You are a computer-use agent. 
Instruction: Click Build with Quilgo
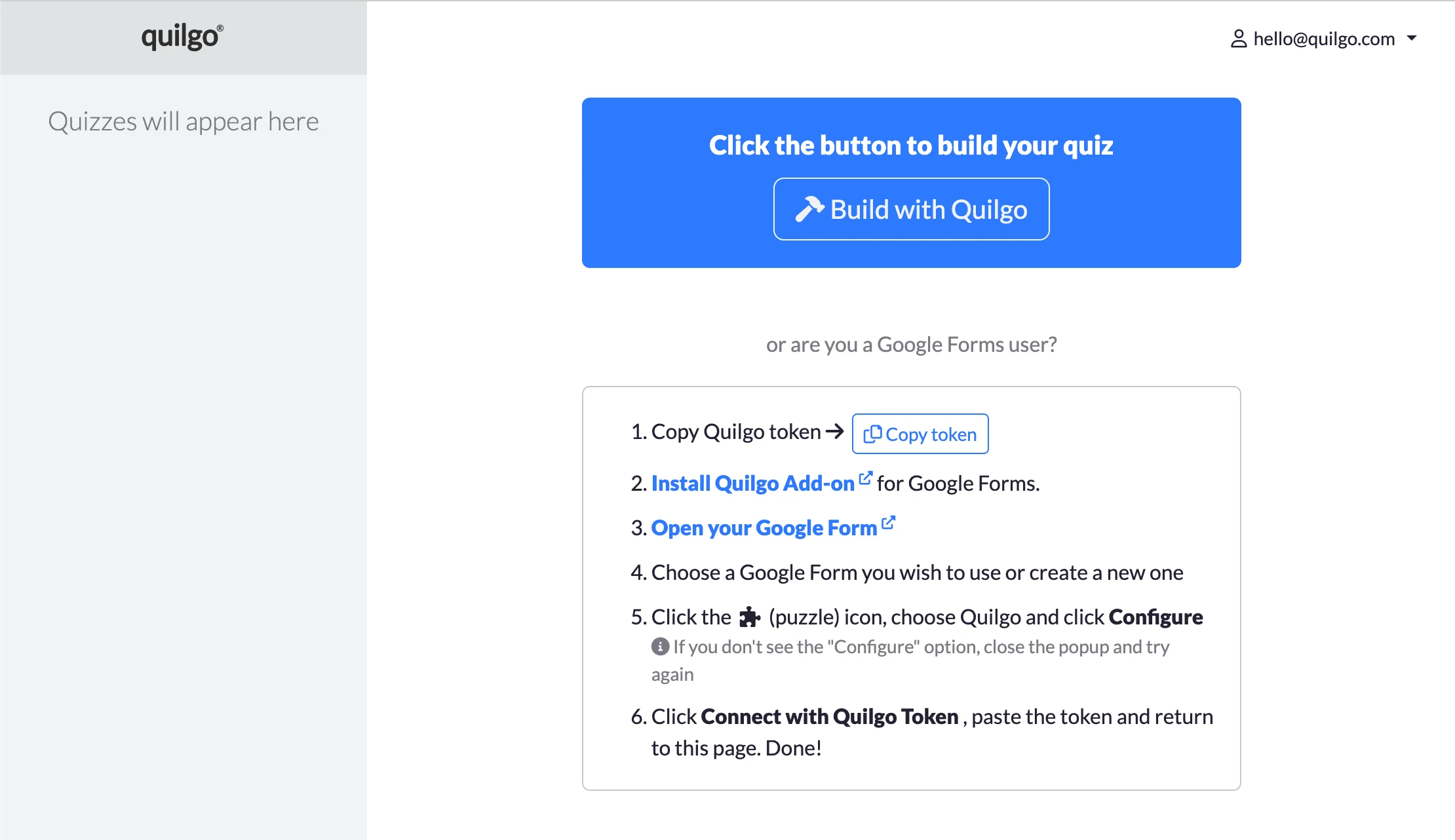coord(911,208)
